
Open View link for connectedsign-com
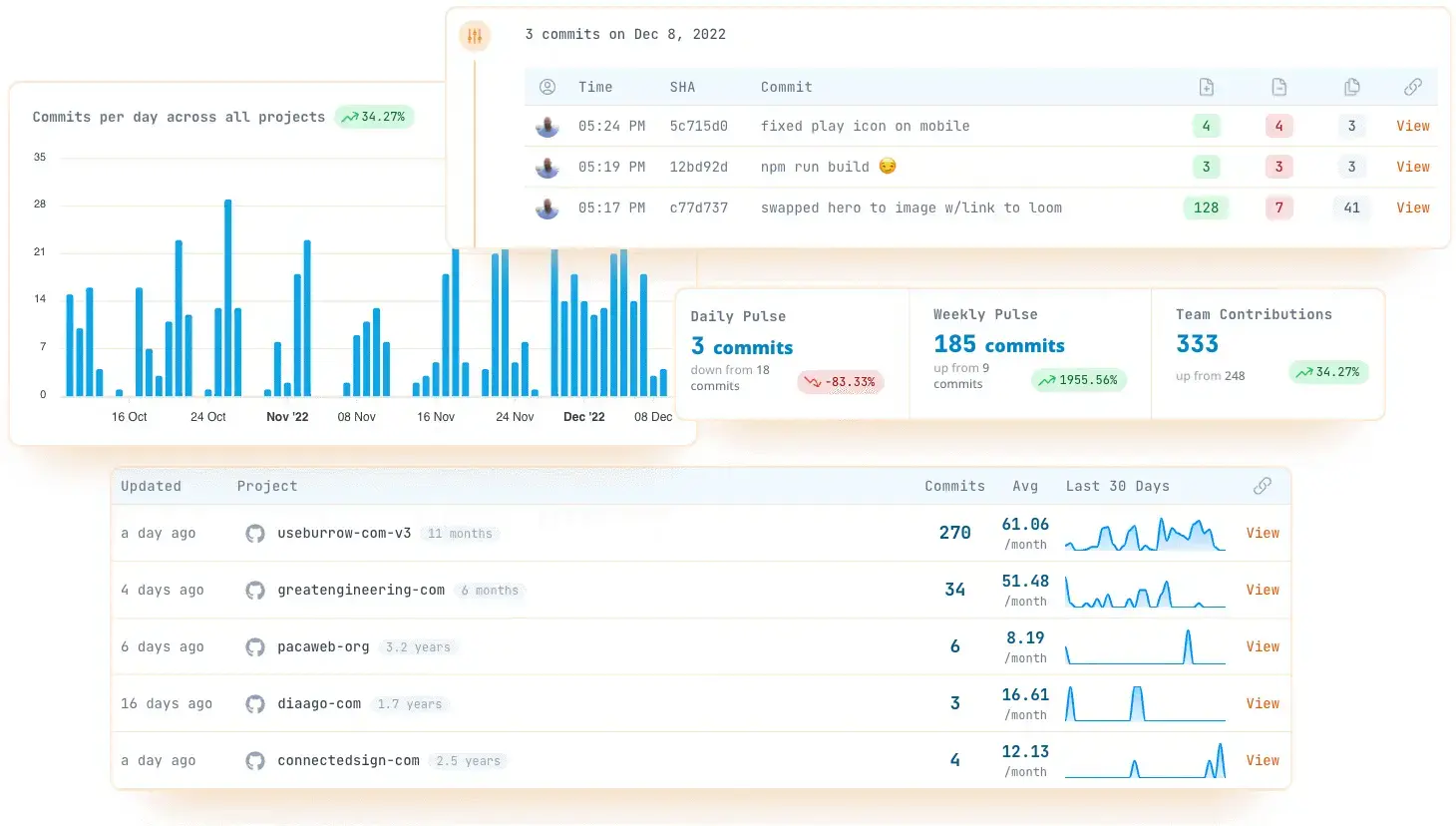click(1263, 760)
